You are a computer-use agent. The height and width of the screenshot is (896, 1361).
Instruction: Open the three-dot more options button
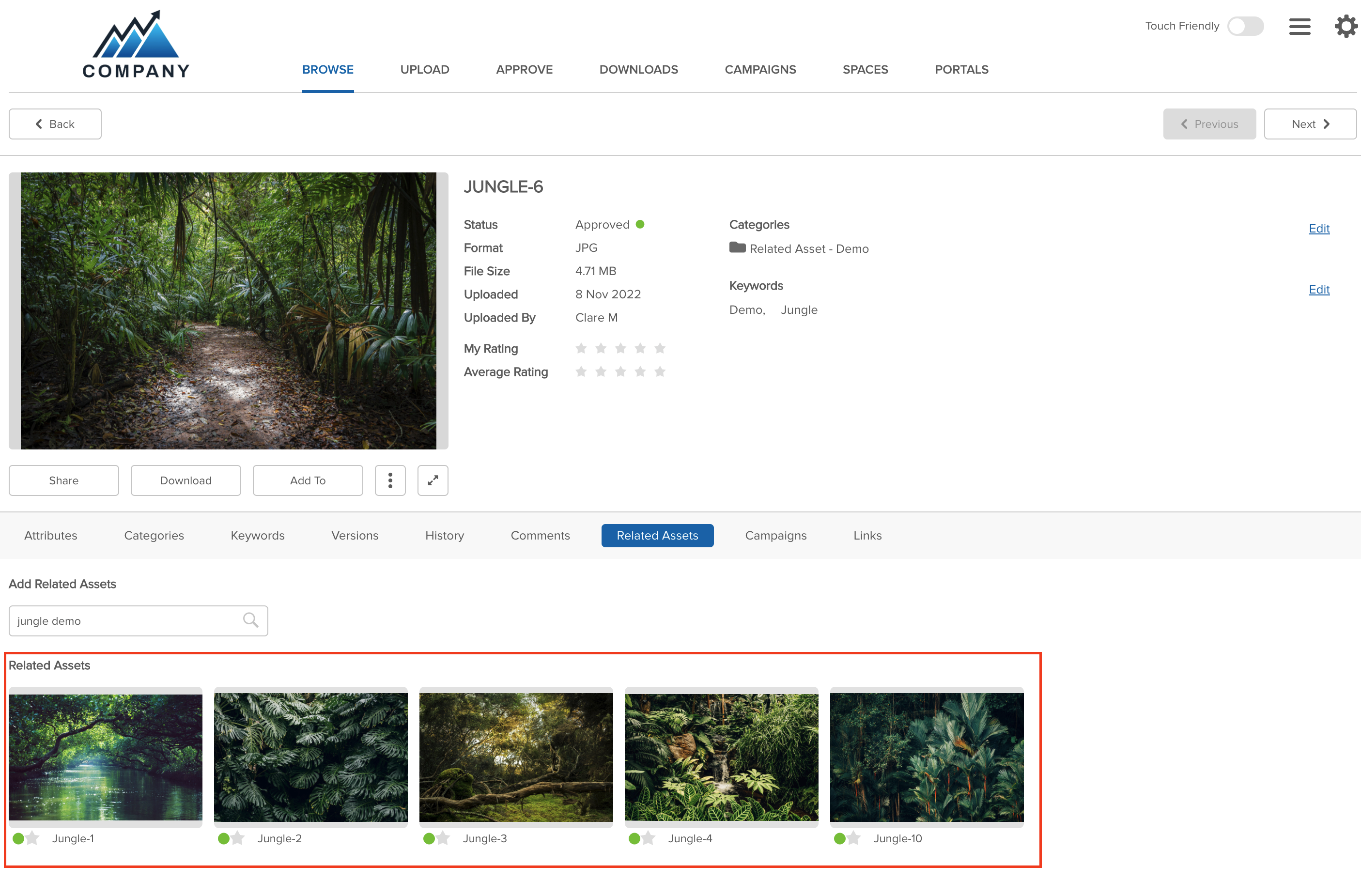pos(390,480)
